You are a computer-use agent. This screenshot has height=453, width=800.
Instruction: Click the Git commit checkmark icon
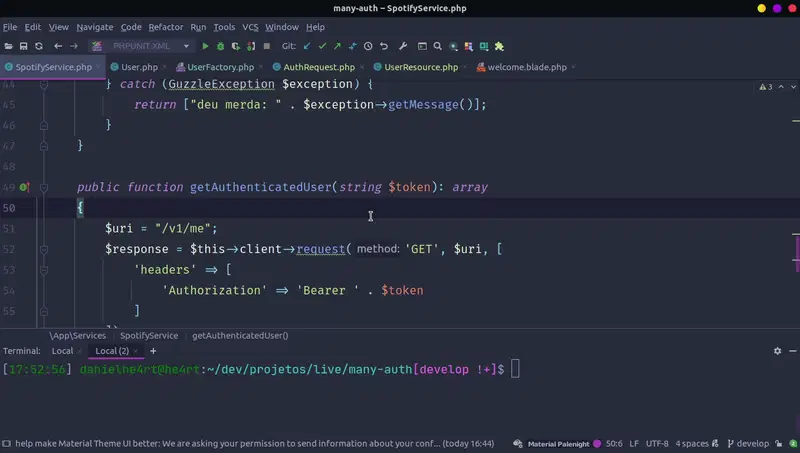pos(322,46)
